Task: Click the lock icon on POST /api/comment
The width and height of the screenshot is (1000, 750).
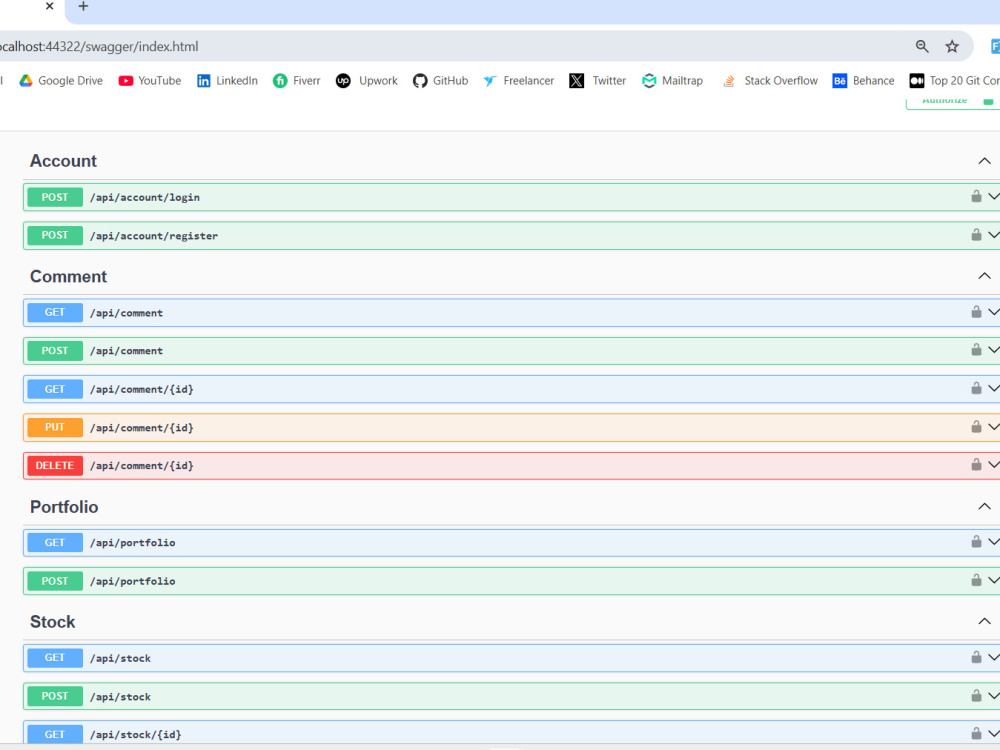Action: coord(976,349)
